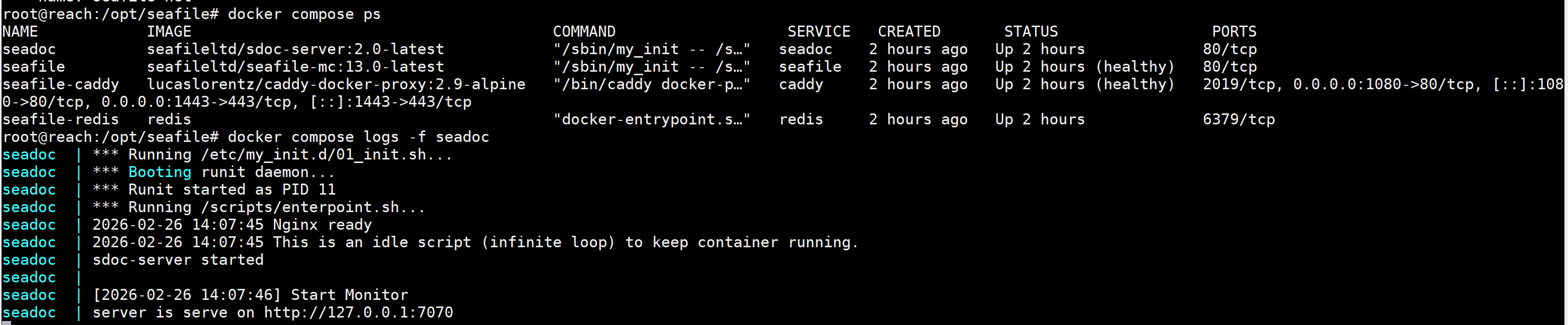Viewport: 1568px width, 325px height.
Task: Click the COMMAND column header
Action: [x=584, y=32]
